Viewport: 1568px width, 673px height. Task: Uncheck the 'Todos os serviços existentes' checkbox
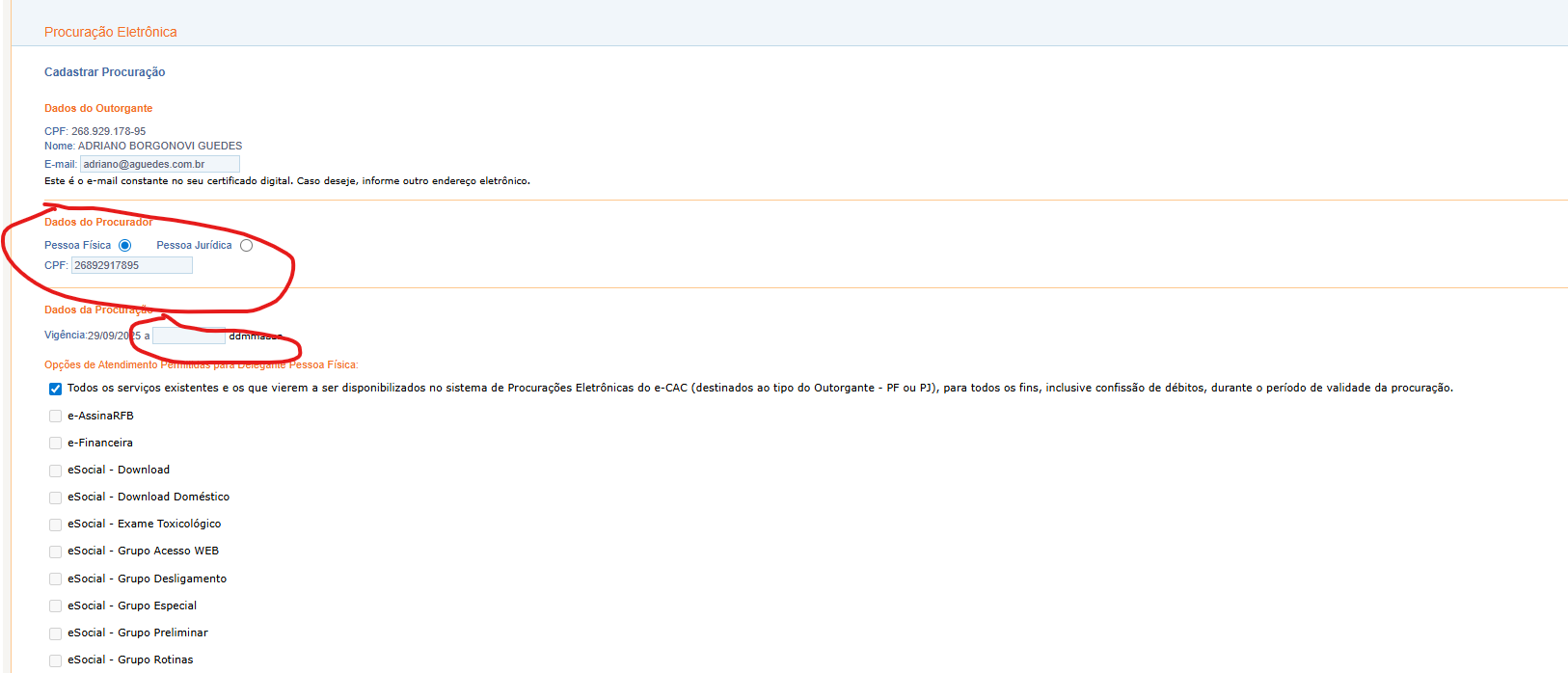point(55,389)
